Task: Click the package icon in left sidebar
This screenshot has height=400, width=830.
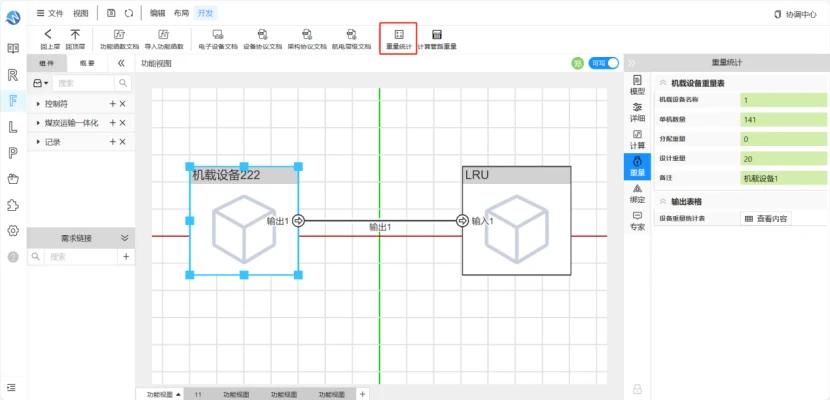Action: click(x=13, y=179)
